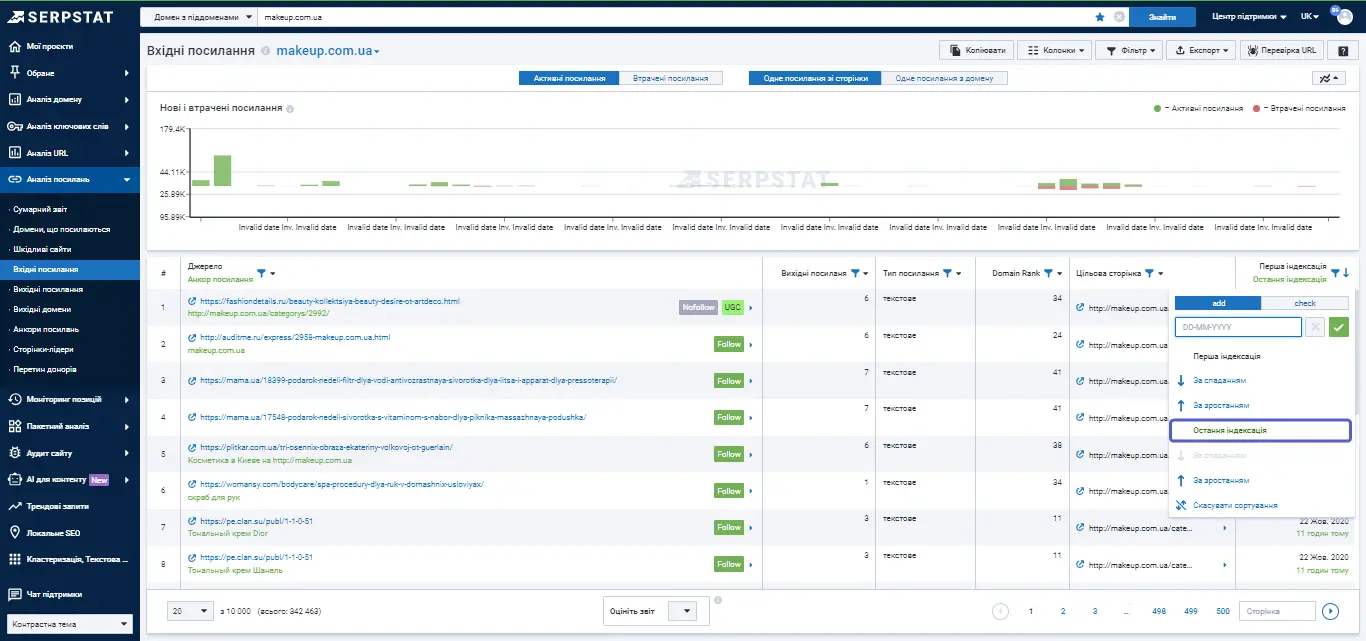Open the Контрастна тема theme dropdown
Viewport: 1366px width, 641px height.
(69, 624)
